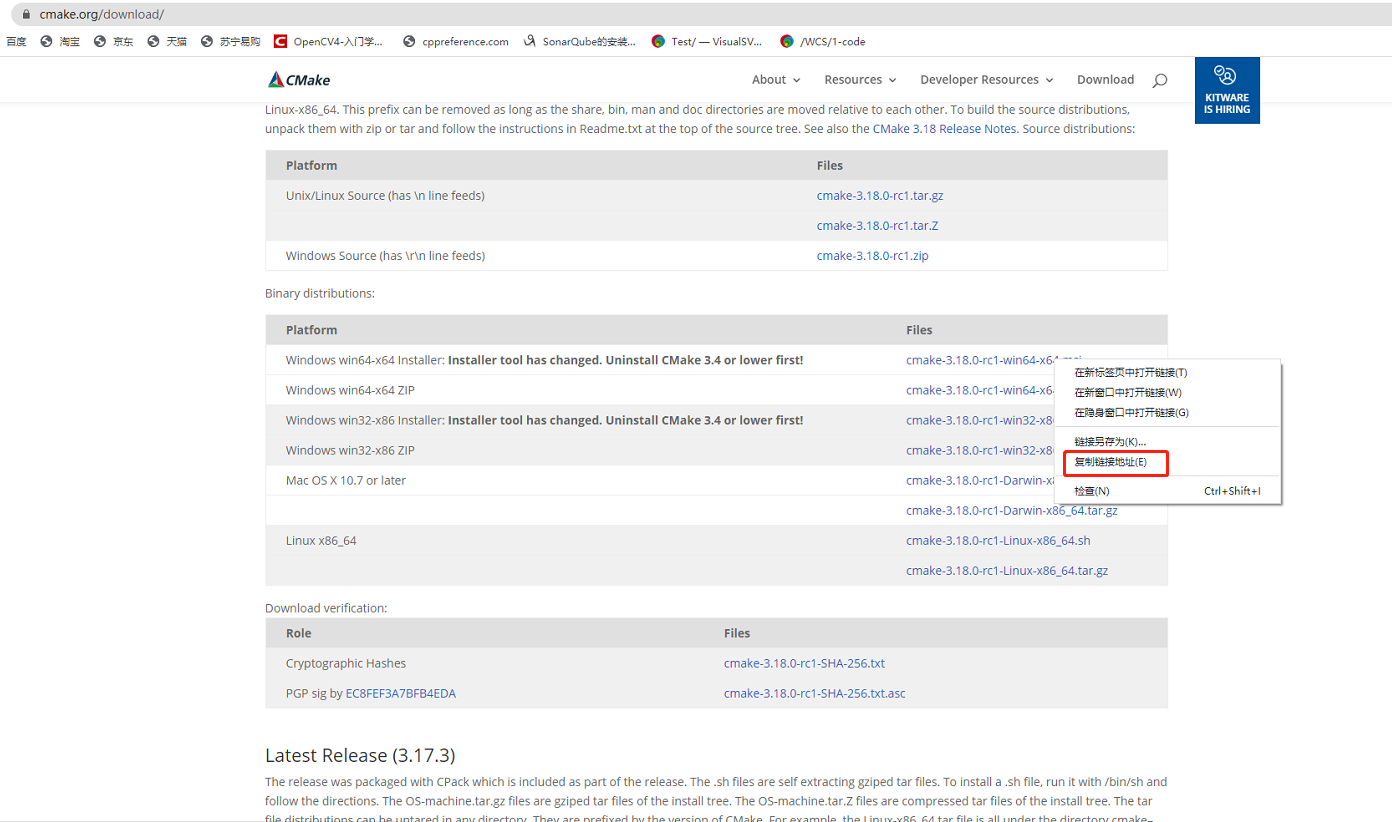Download cmake-3.18.0-rc1-Darwin-x86_64.tar.gz
Viewport: 1392px width, 822px height.
click(1012, 510)
